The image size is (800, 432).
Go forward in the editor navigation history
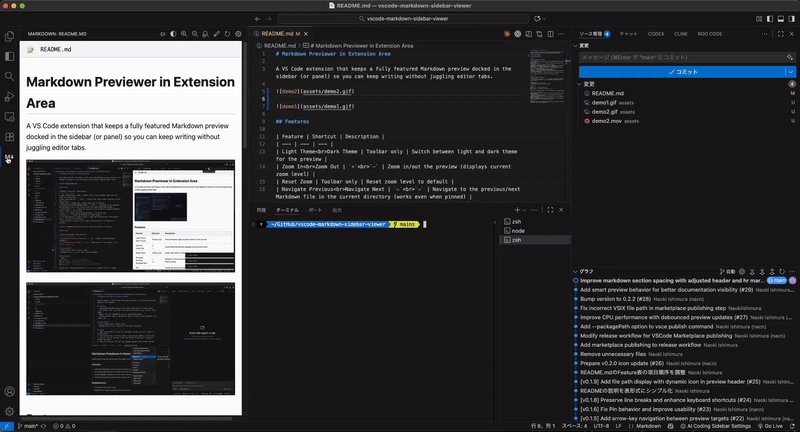(x=269, y=19)
